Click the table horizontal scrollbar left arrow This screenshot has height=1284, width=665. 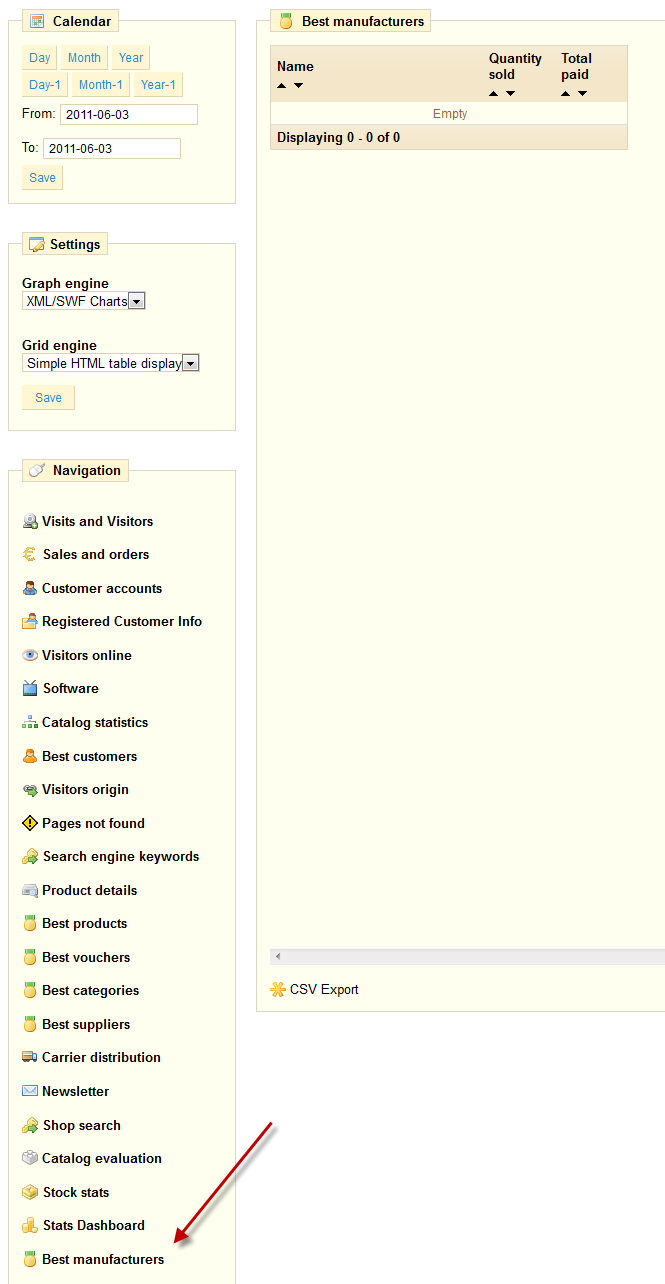[278, 957]
